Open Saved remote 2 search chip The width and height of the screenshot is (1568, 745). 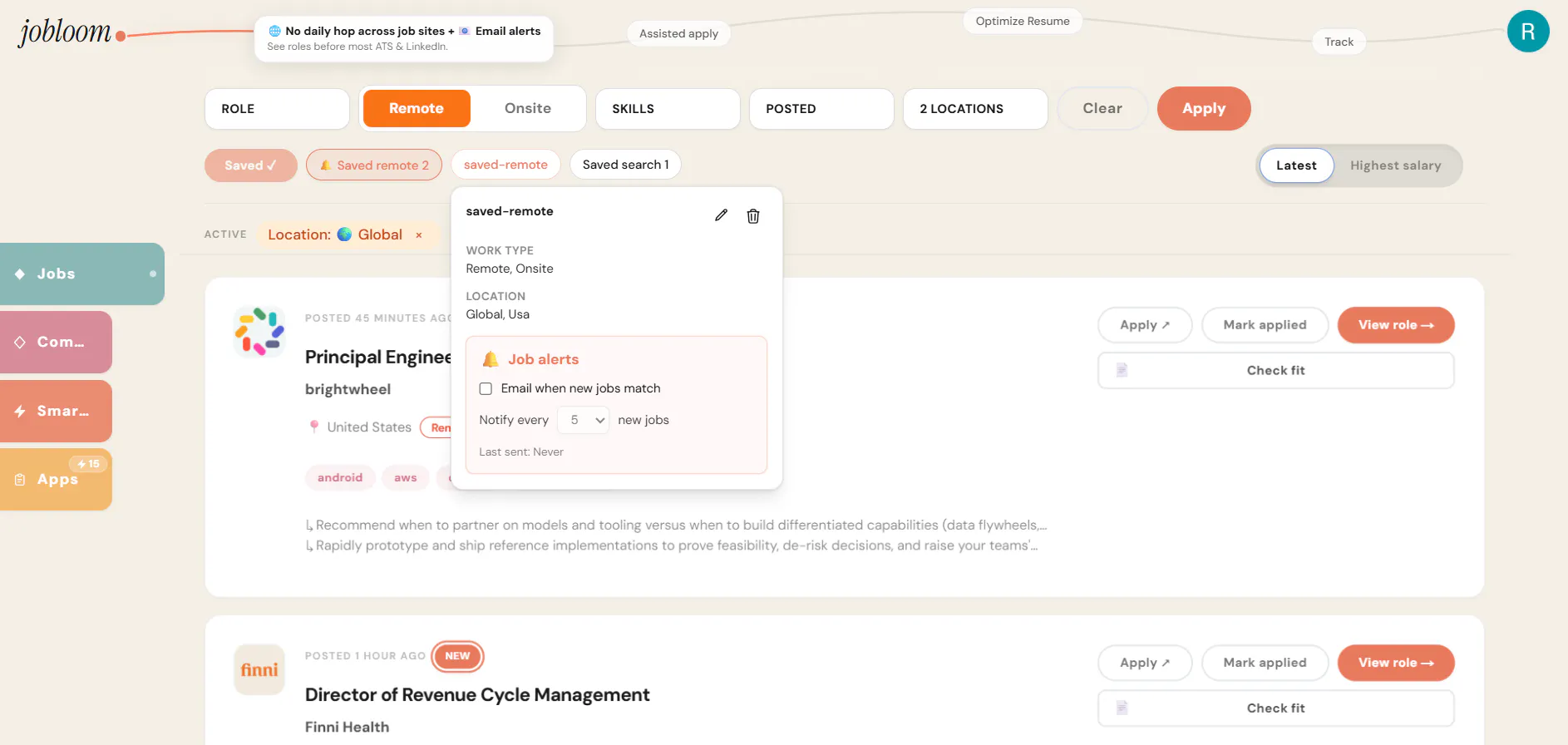374,165
